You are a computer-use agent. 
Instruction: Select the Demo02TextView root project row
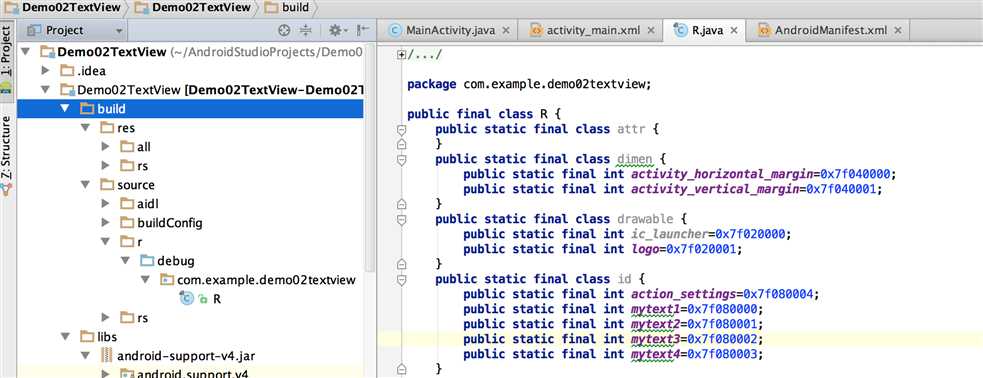pyautogui.click(x=190, y=51)
